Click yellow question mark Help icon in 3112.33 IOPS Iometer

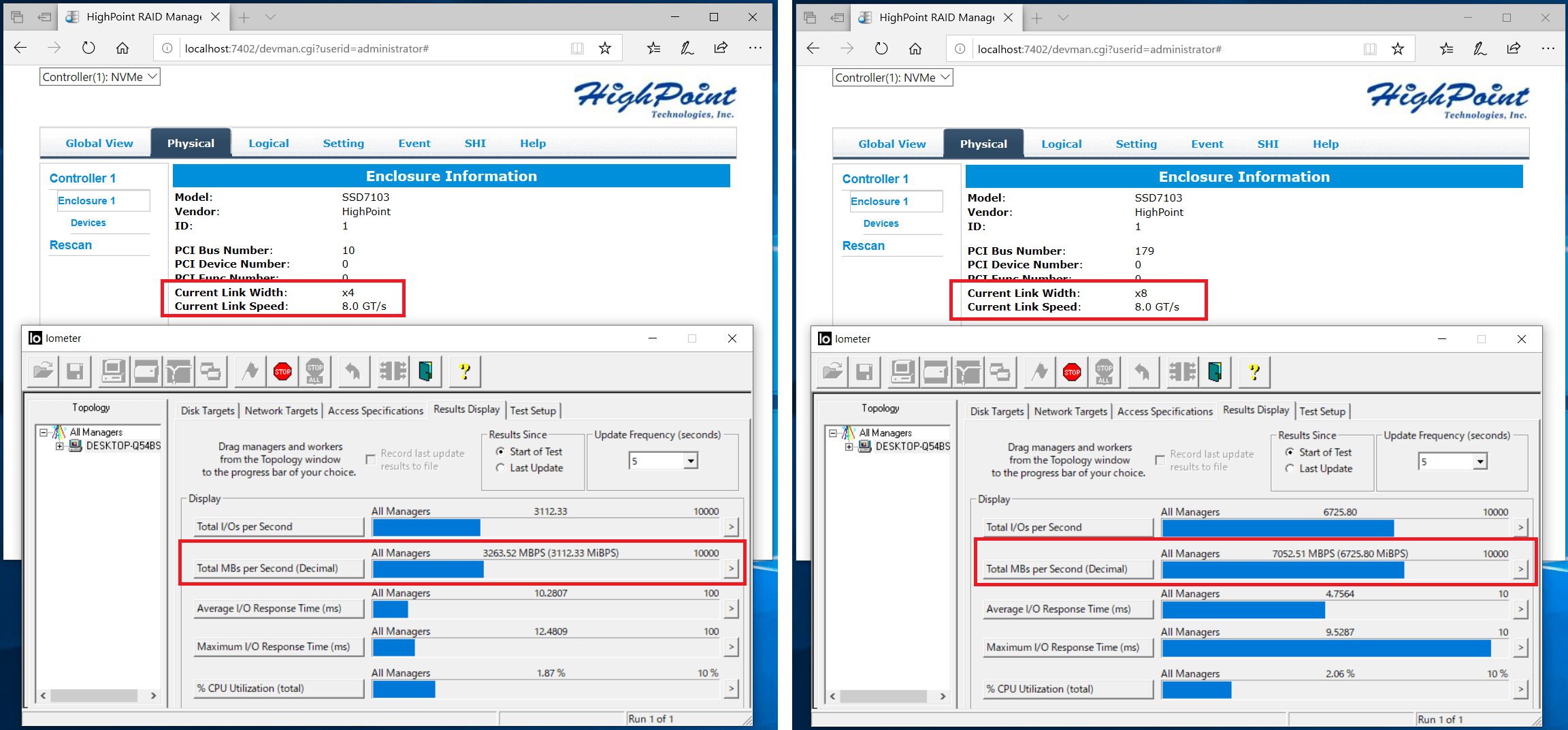pyautogui.click(x=465, y=371)
